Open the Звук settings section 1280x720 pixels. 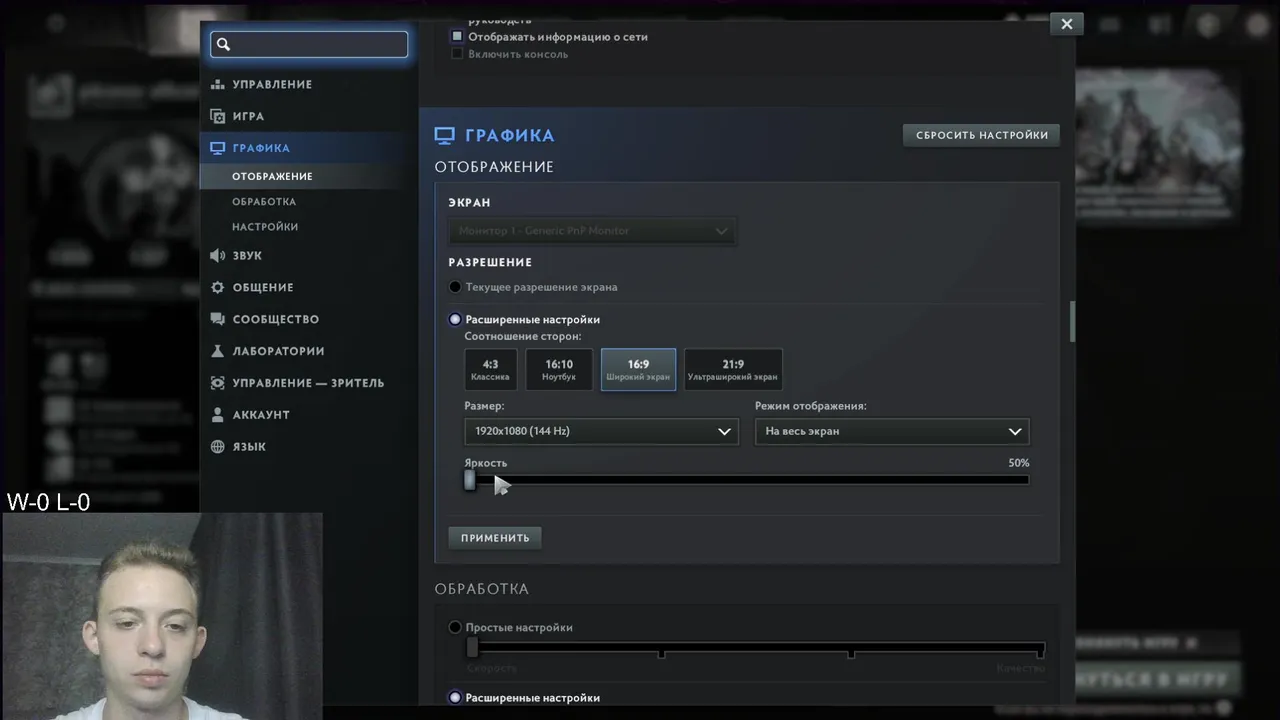pos(247,255)
